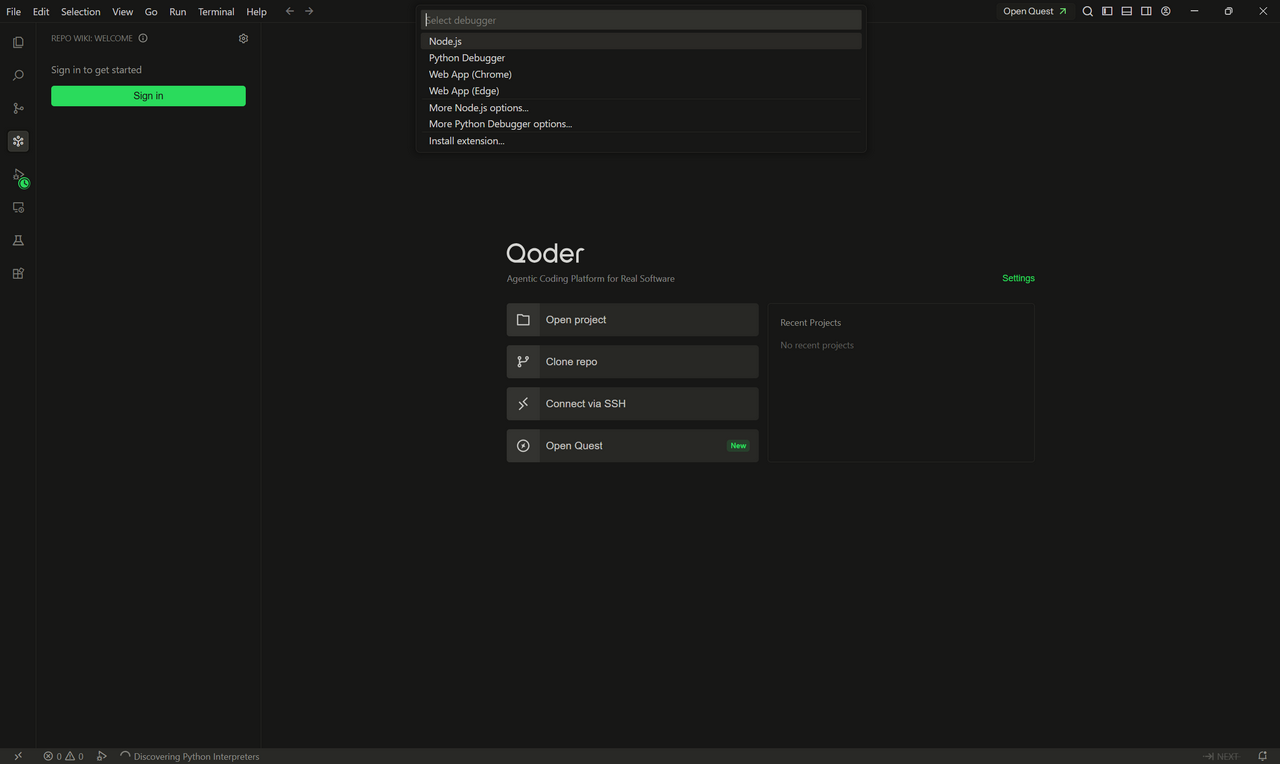Choose Python Debugger from the list
Screen dimensions: 1280x764
[641, 58]
